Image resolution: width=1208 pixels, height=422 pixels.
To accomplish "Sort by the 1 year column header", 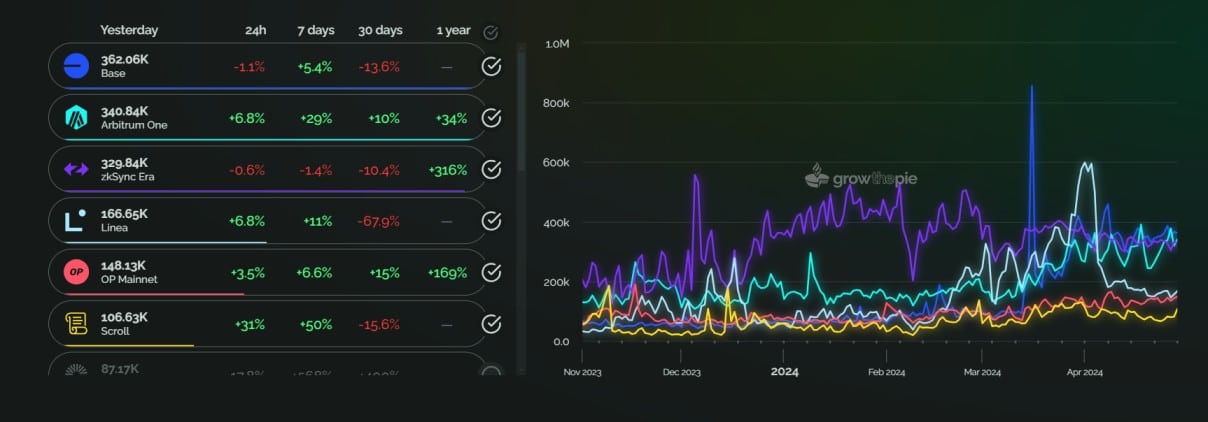I will point(453,30).
